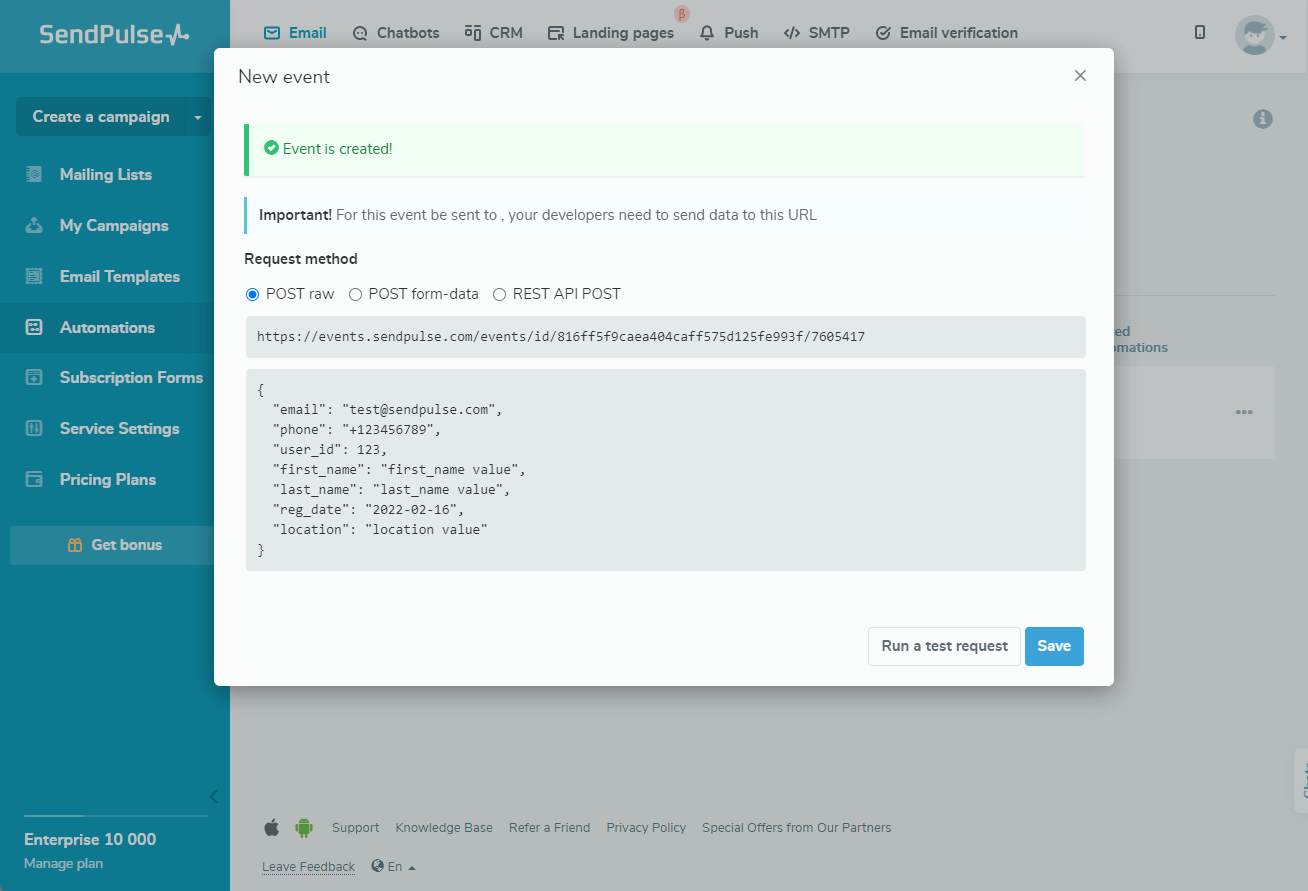Close the New event dialog
Viewport: 1308px width, 891px height.
(1080, 76)
